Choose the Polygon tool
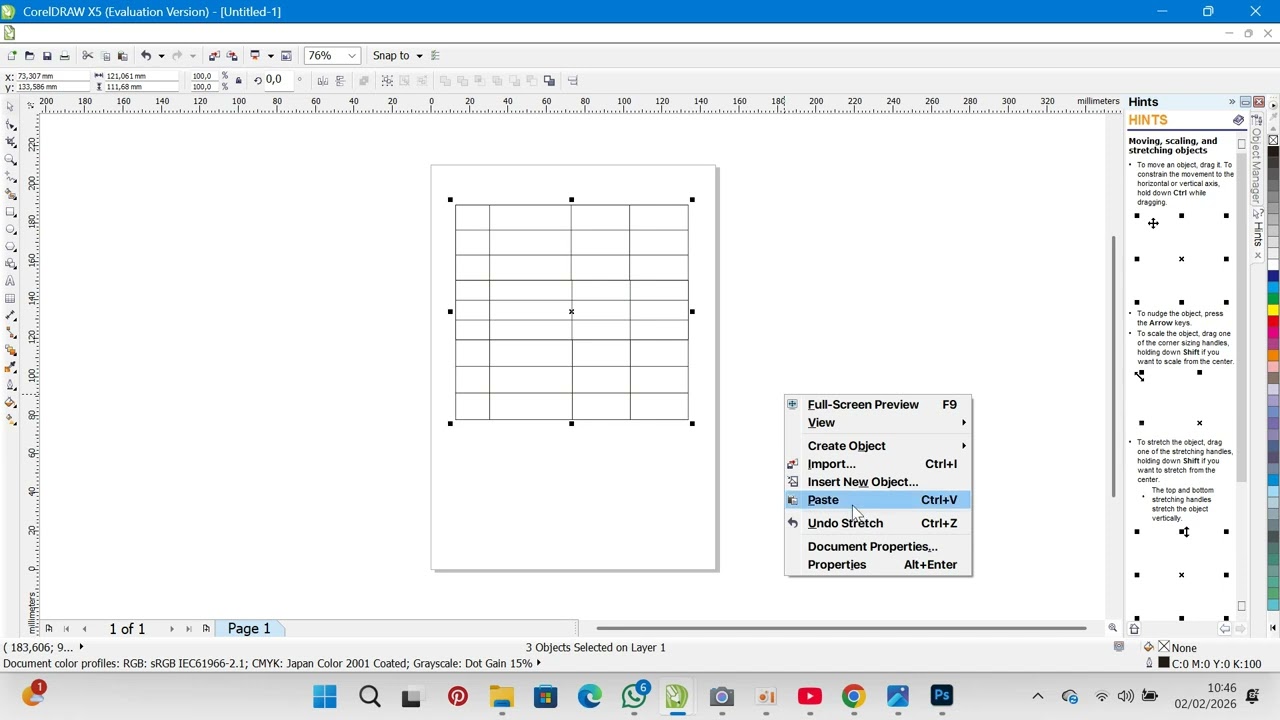The height and width of the screenshot is (720, 1280). [x=11, y=247]
